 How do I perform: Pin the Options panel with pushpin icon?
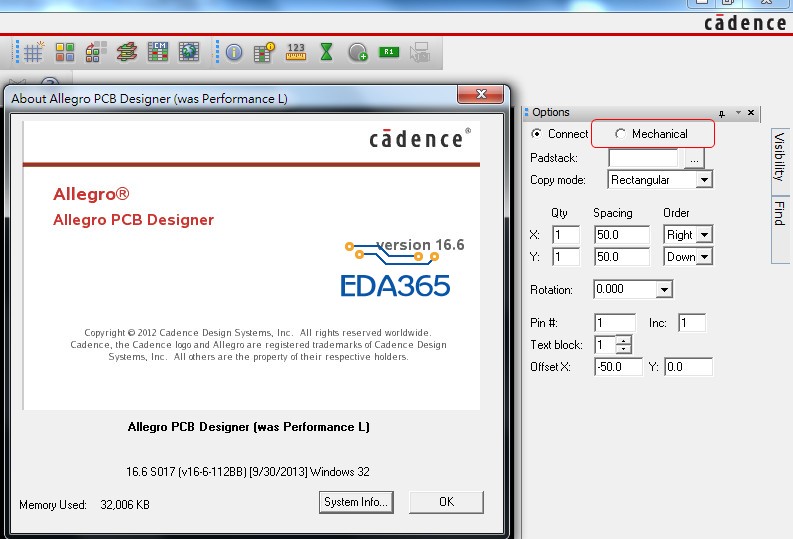tap(722, 113)
